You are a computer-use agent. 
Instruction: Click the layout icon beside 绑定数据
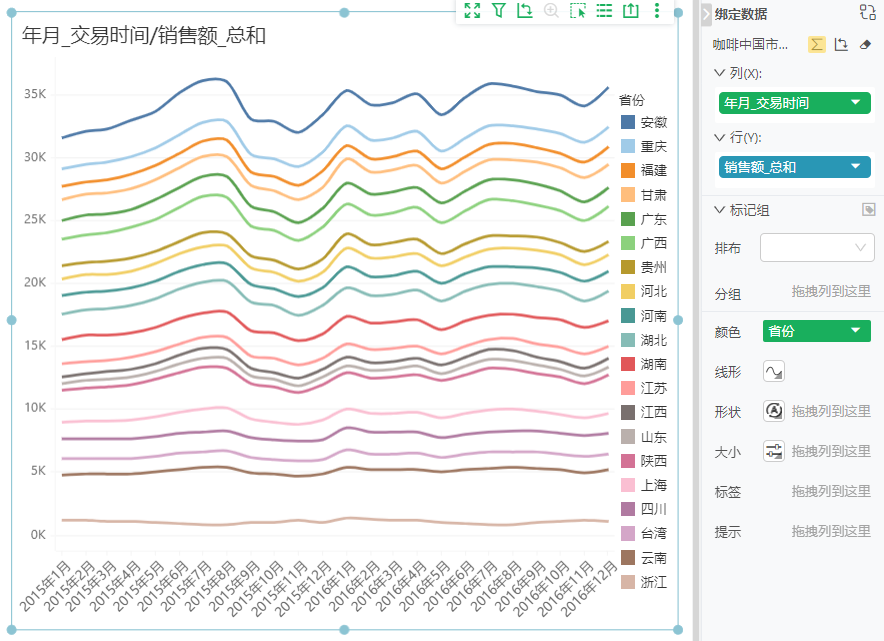click(x=868, y=12)
